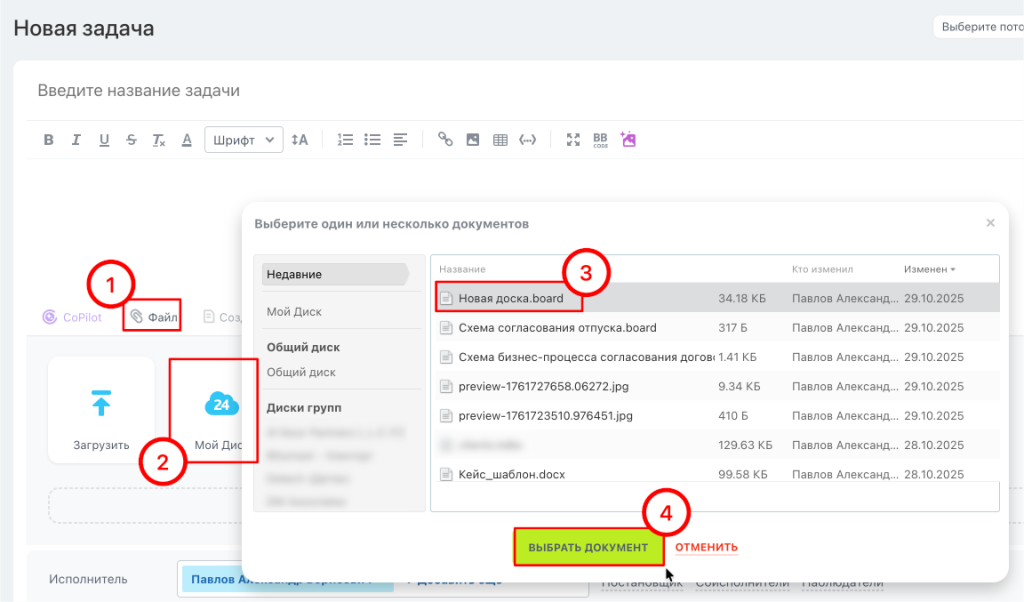Click the ОТМЕНИТЬ link
1024x602 pixels.
pyautogui.click(x=706, y=547)
